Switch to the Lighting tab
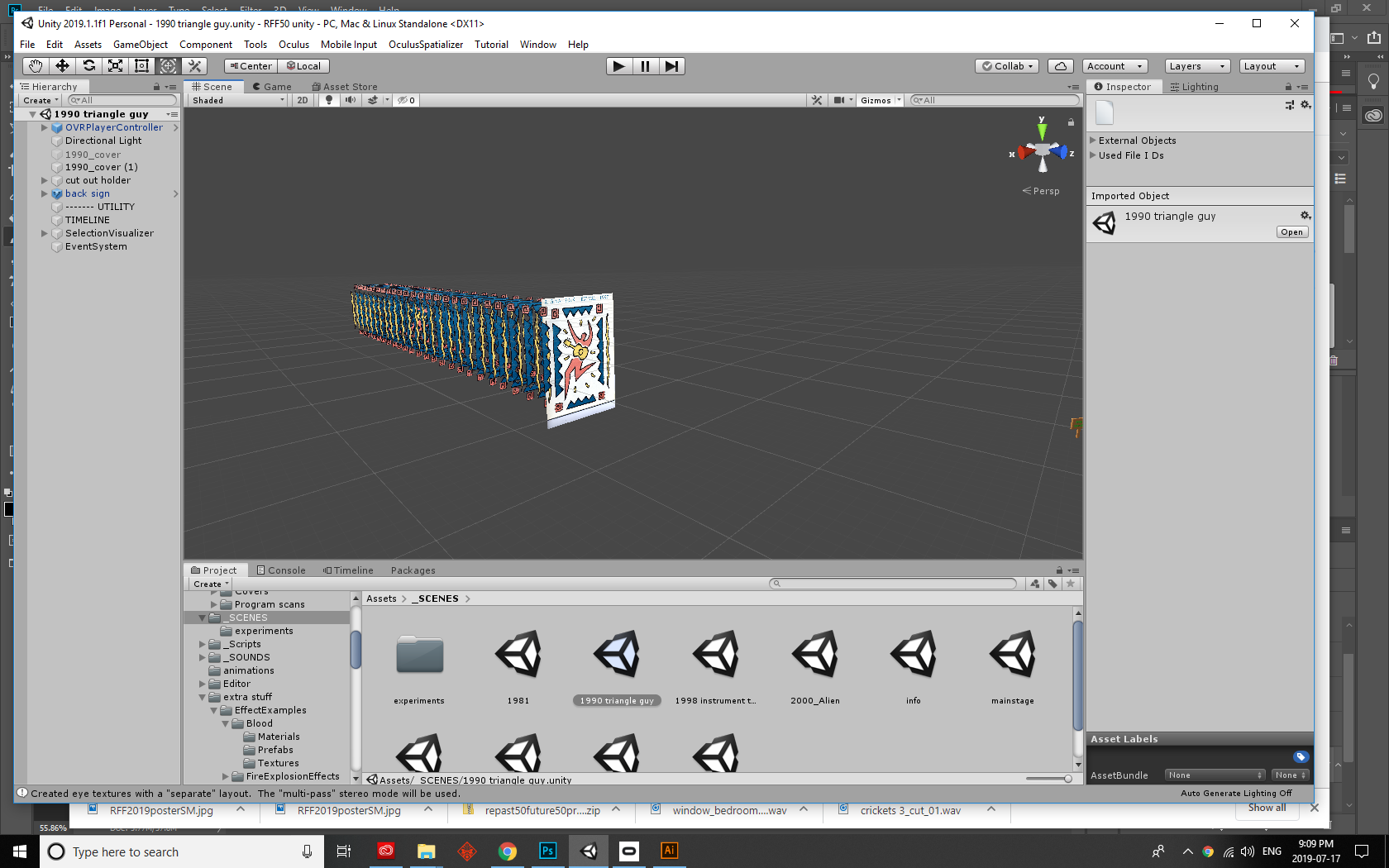 tap(1195, 87)
